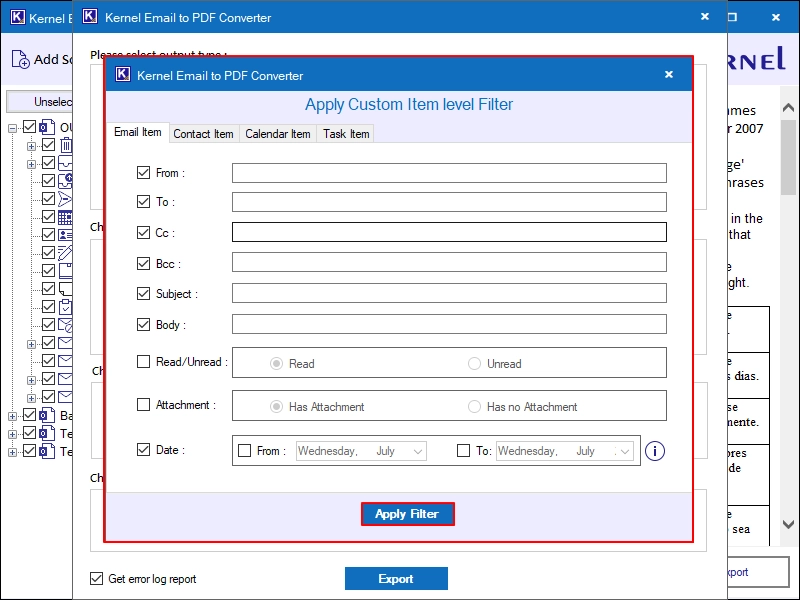Close the output type selection dialog
Viewport: 800px width, 600px height.
(705, 16)
